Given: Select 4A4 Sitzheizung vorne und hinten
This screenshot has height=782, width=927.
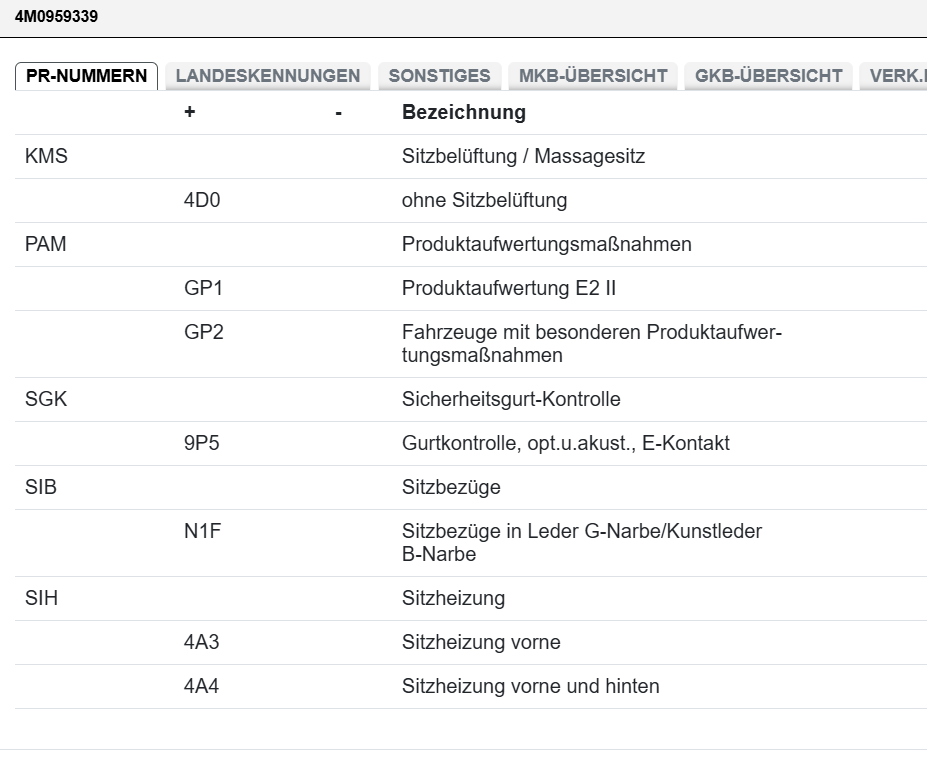Looking at the screenshot, I should point(202,687).
